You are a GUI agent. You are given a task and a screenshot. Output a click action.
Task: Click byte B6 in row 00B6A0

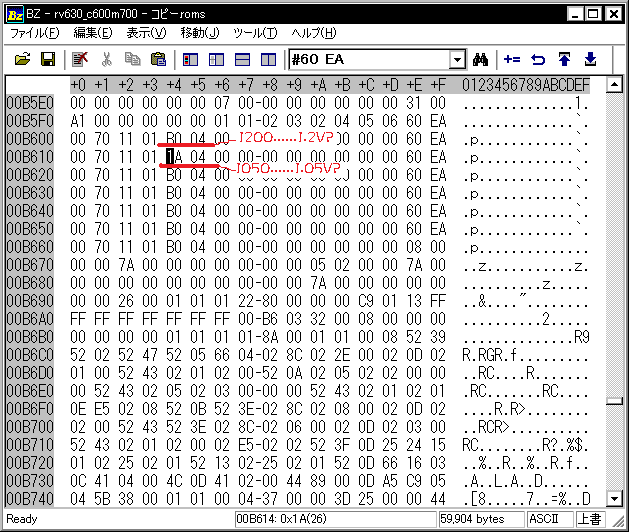270,319
